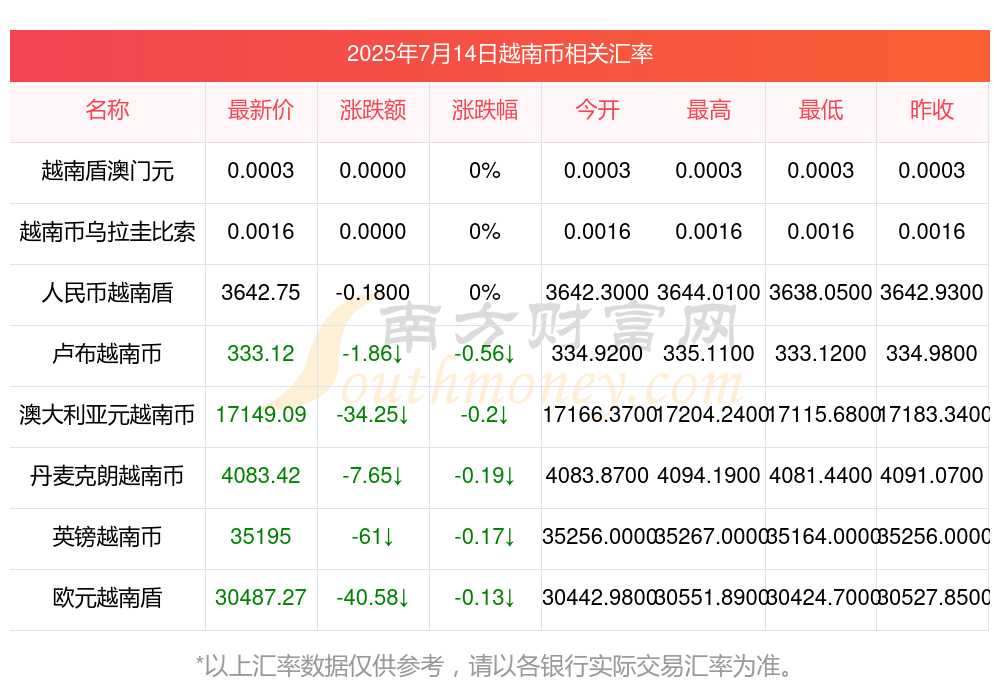This screenshot has height=698, width=1000.
Task: Select the row name 越南盾澳门元
Action: [x=107, y=171]
